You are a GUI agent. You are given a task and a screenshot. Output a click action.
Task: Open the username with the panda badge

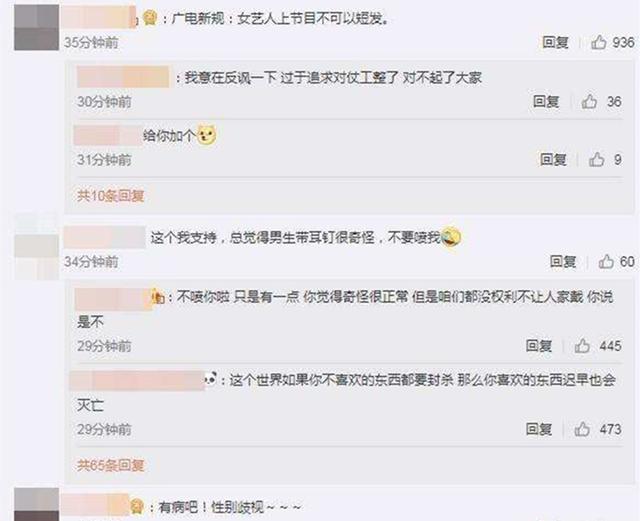click(x=137, y=381)
